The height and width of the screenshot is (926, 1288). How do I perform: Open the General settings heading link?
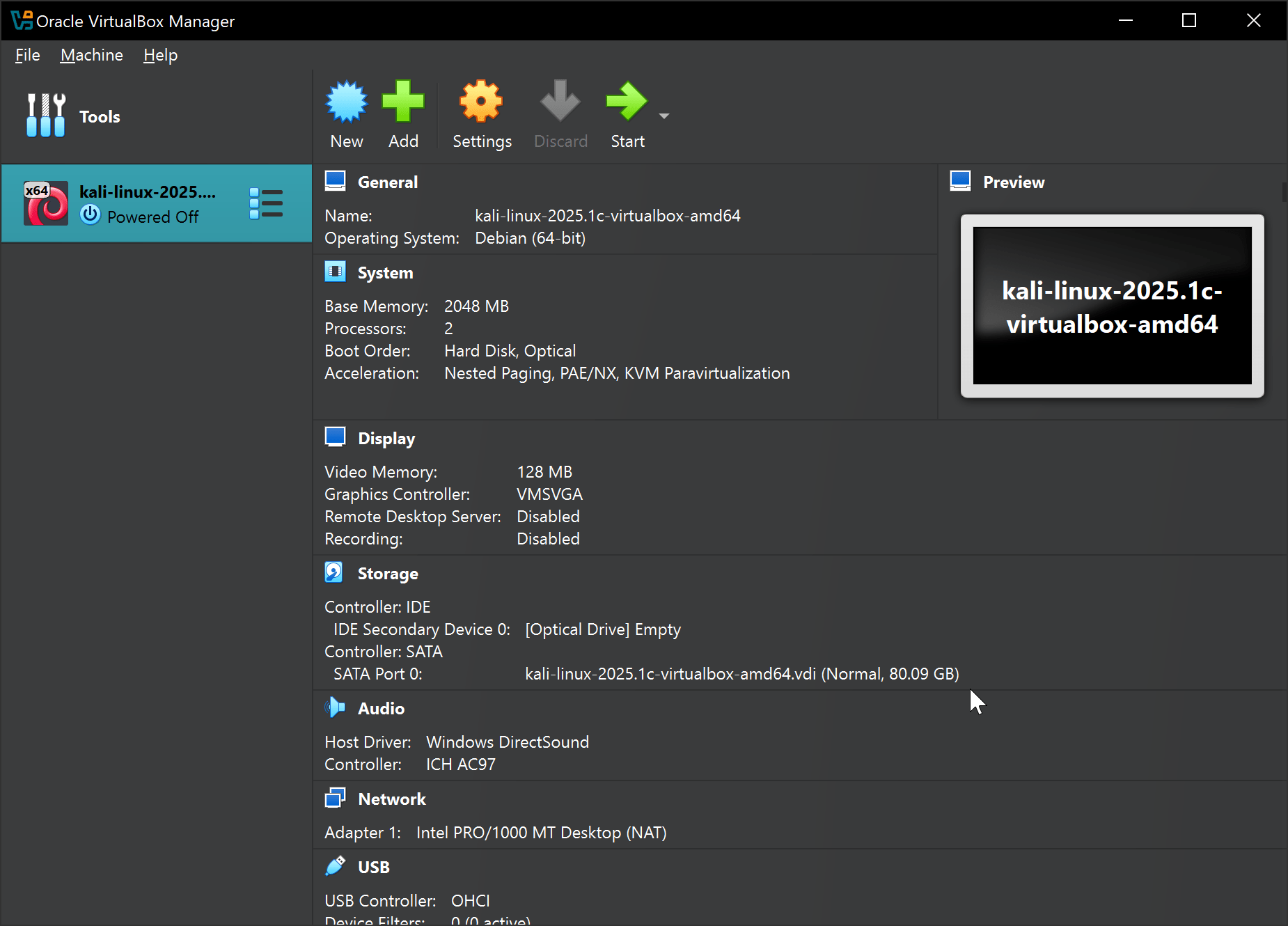click(388, 182)
